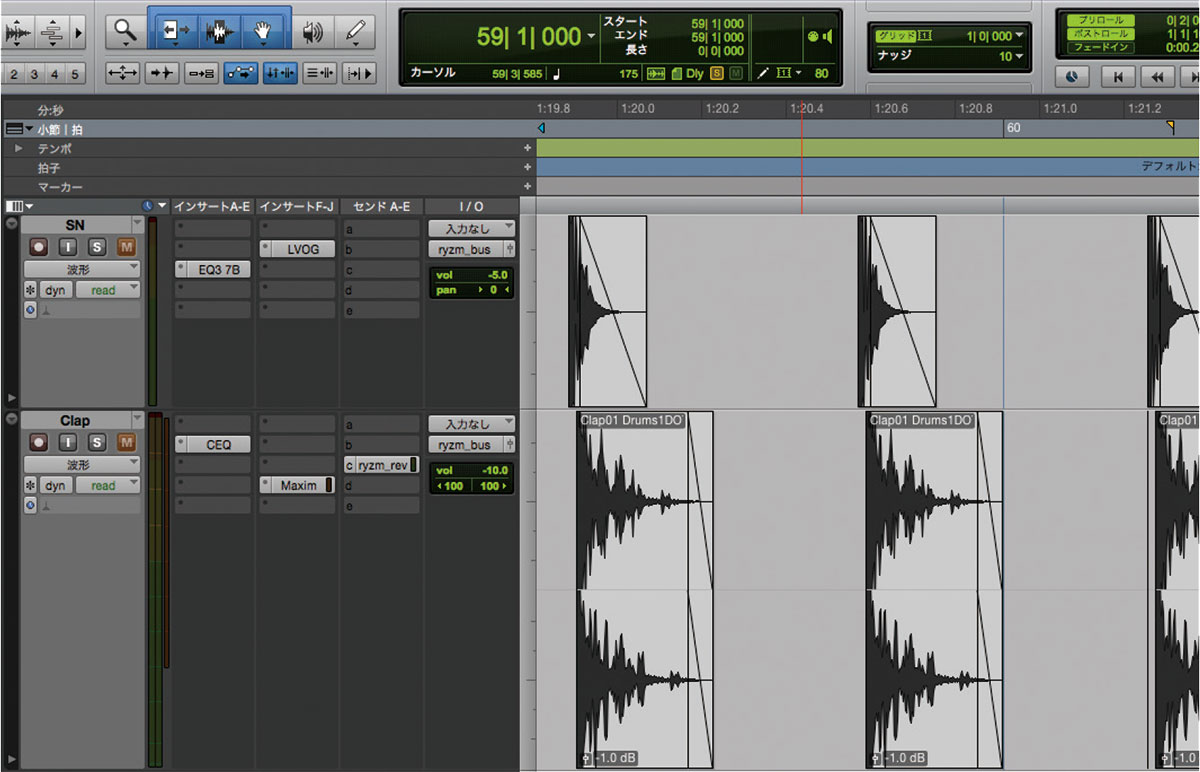Recall zoom preset 2
1200x772 pixels.
[x=14, y=74]
